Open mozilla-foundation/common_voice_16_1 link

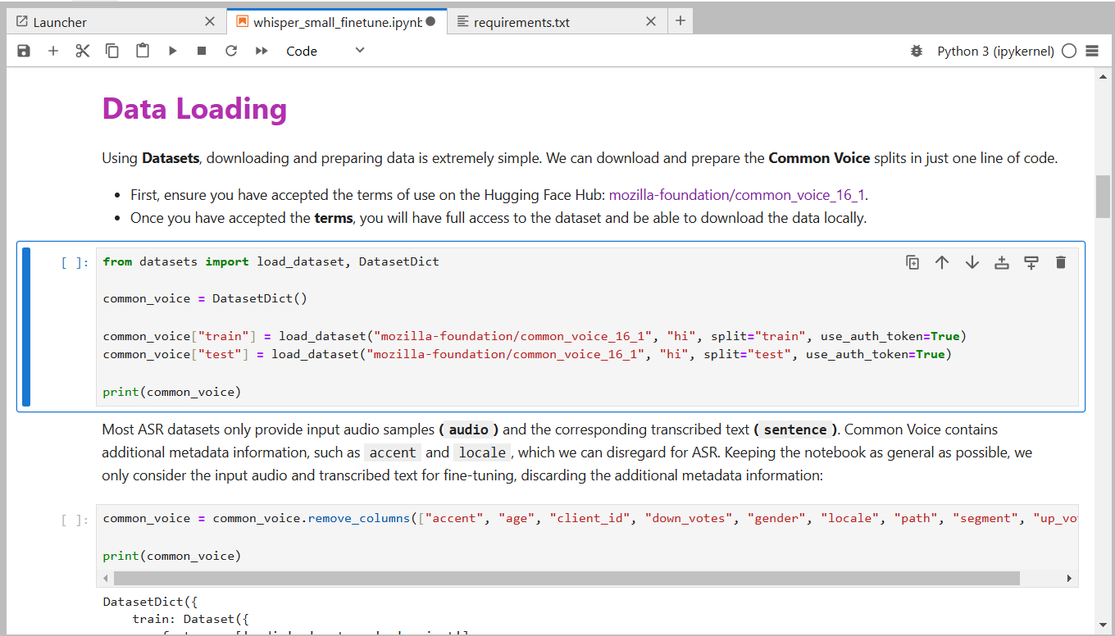(737, 195)
